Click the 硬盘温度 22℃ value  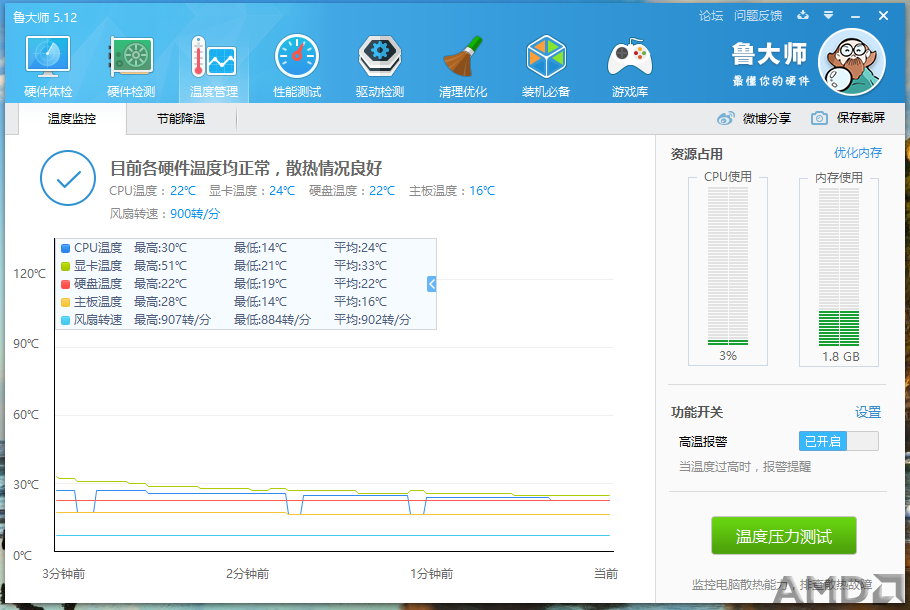pyautogui.click(x=382, y=190)
